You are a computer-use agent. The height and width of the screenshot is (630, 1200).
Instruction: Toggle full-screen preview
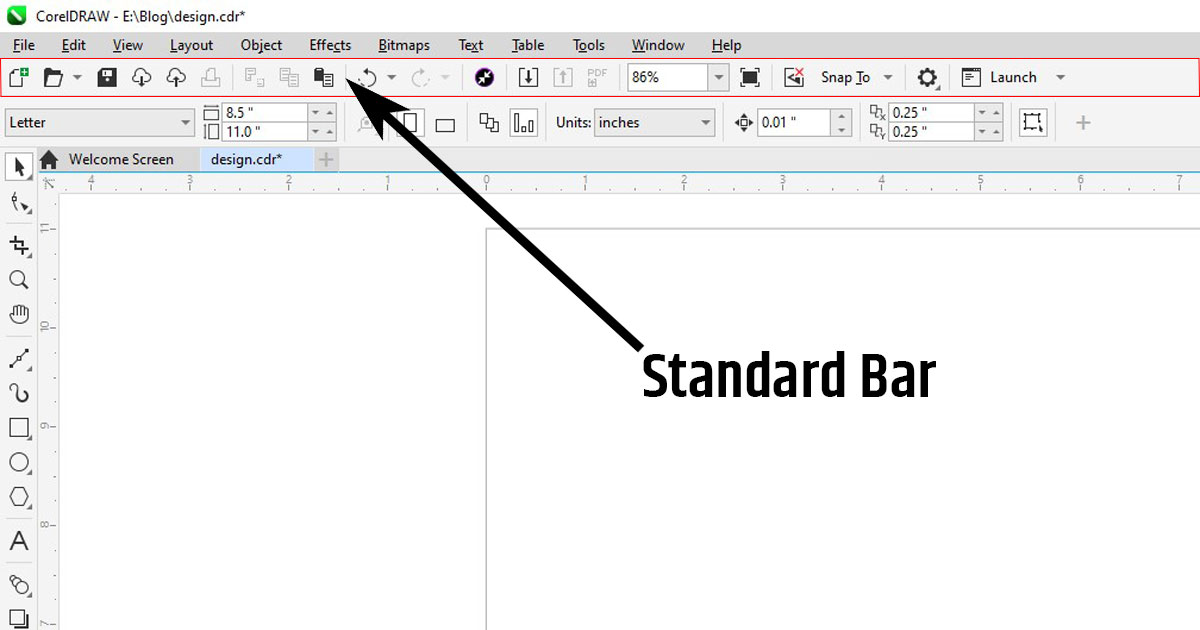pos(750,77)
